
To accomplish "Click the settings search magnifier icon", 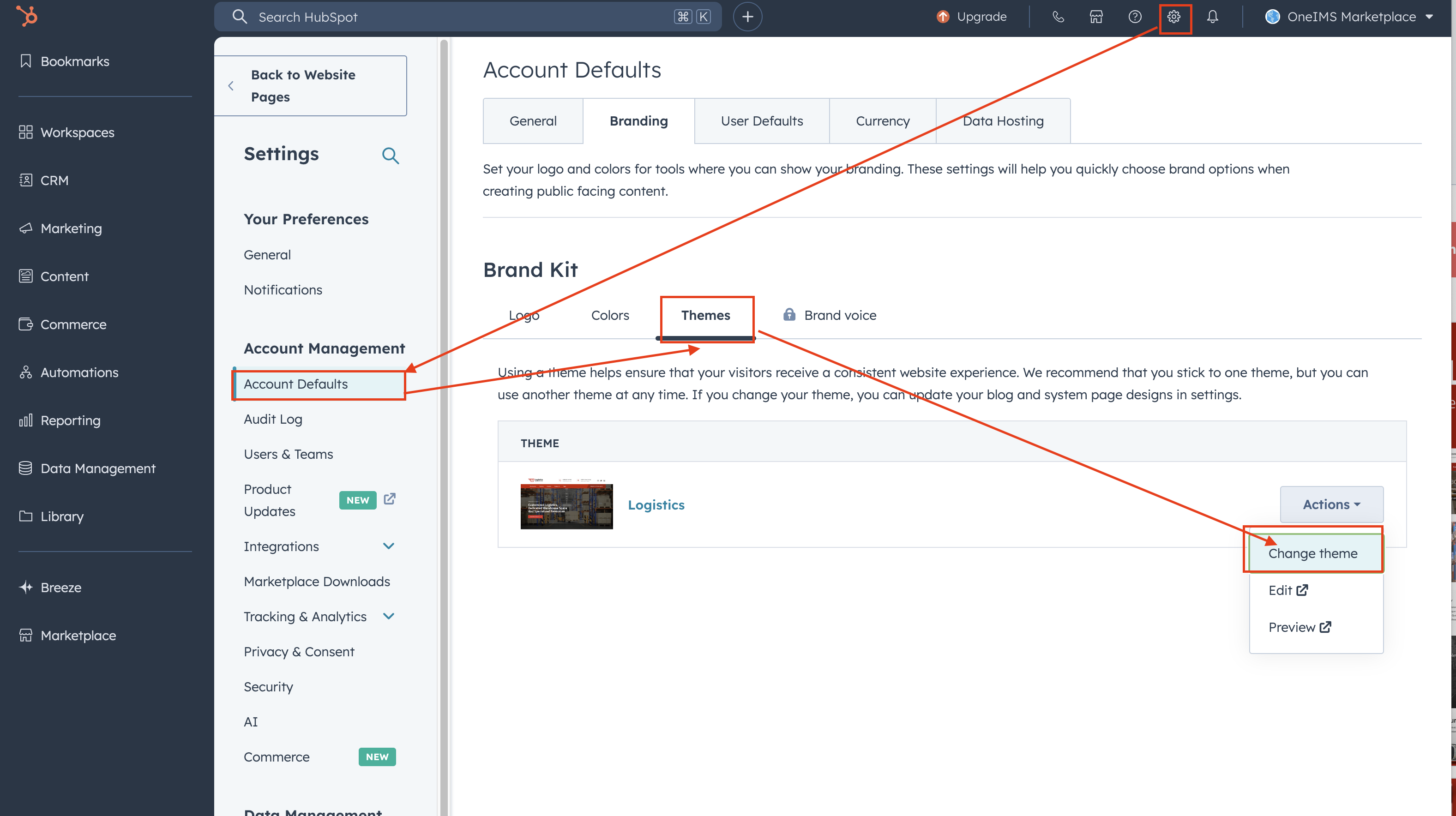I will [390, 156].
